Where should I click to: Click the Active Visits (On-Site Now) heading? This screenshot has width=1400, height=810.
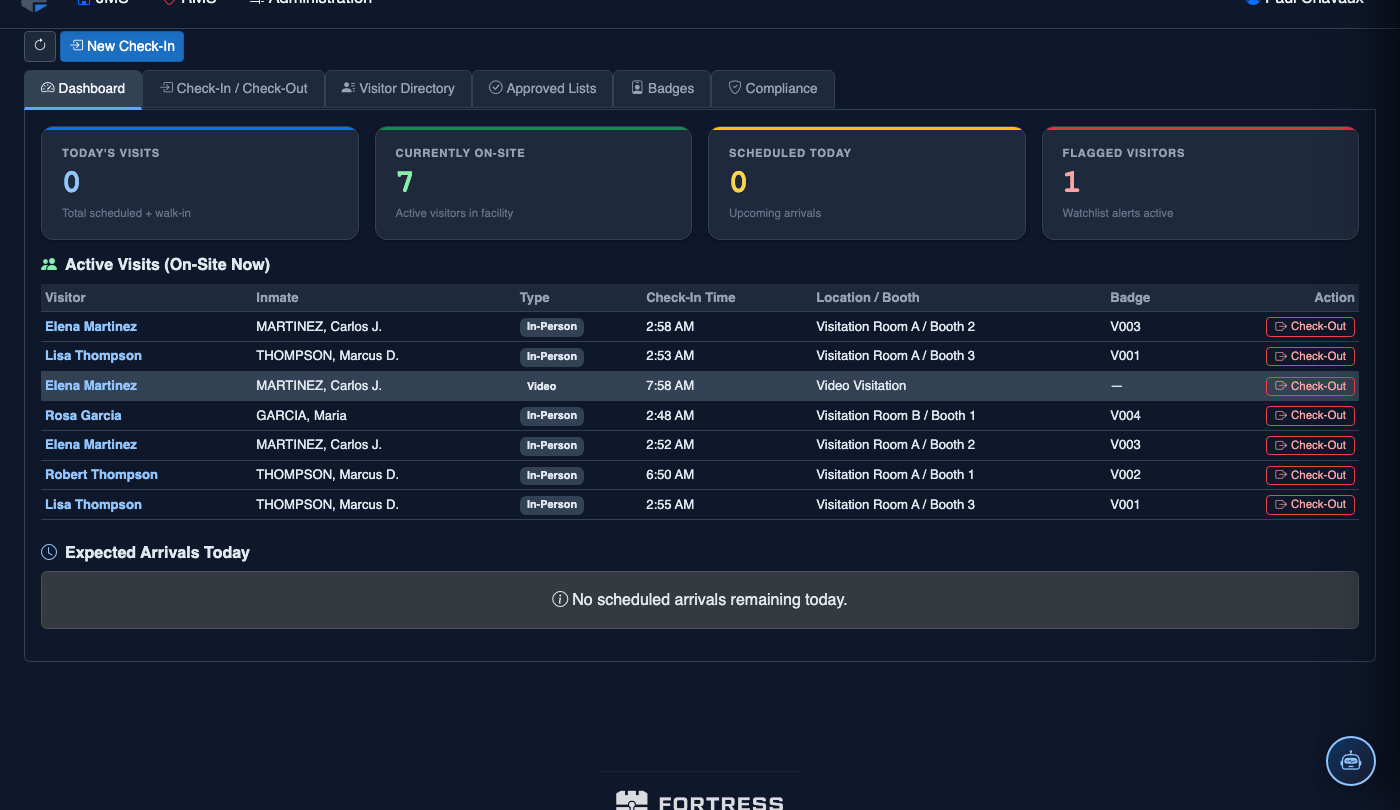pyautogui.click(x=167, y=265)
